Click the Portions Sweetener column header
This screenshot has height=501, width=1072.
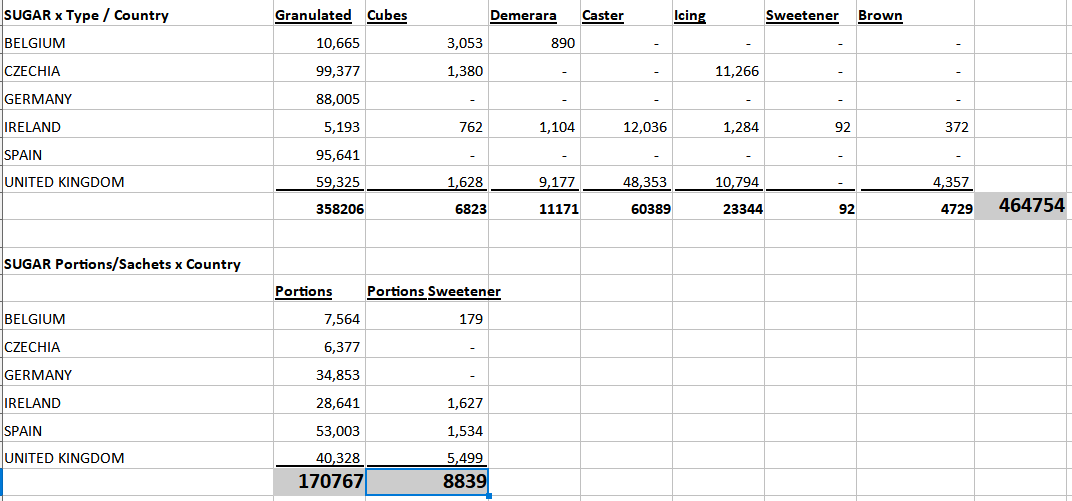pyautogui.click(x=434, y=291)
